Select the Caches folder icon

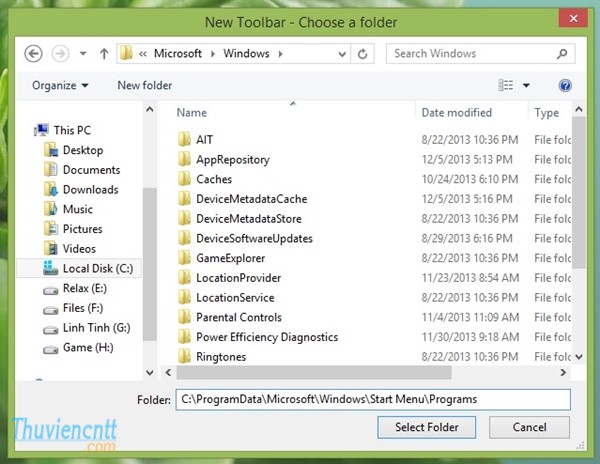tap(184, 179)
